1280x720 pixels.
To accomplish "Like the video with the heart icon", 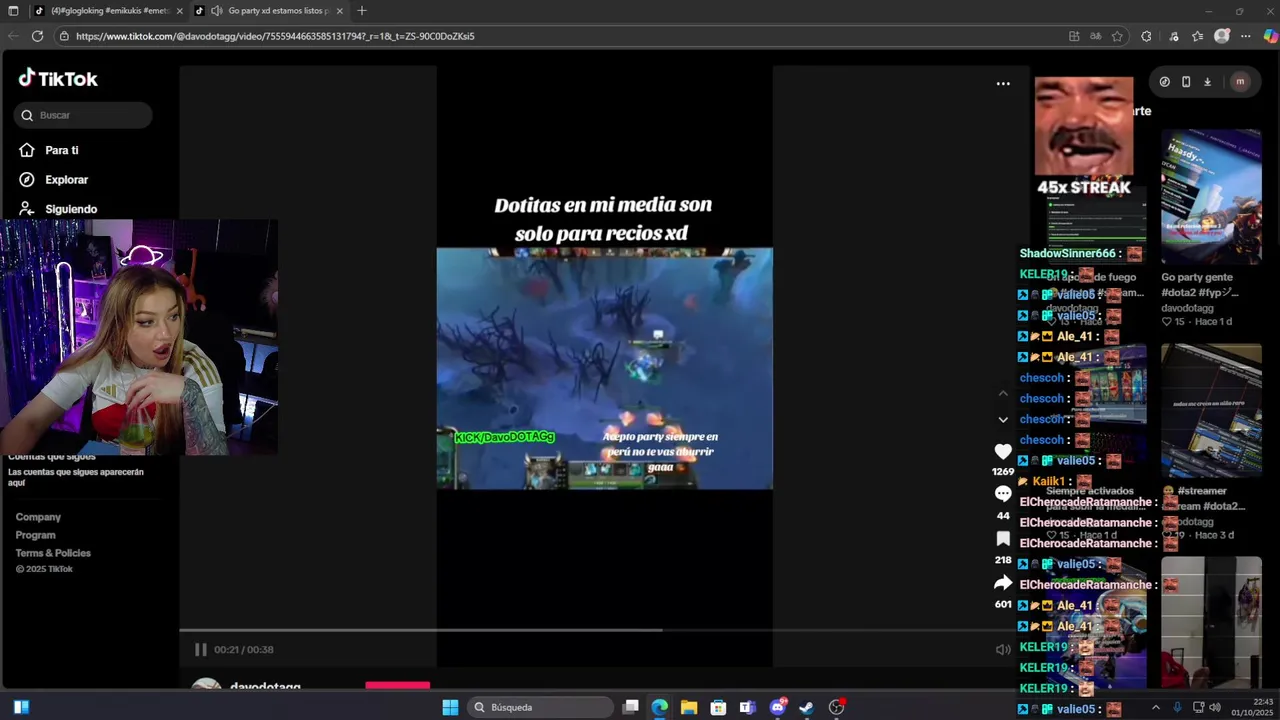I will pyautogui.click(x=1003, y=452).
